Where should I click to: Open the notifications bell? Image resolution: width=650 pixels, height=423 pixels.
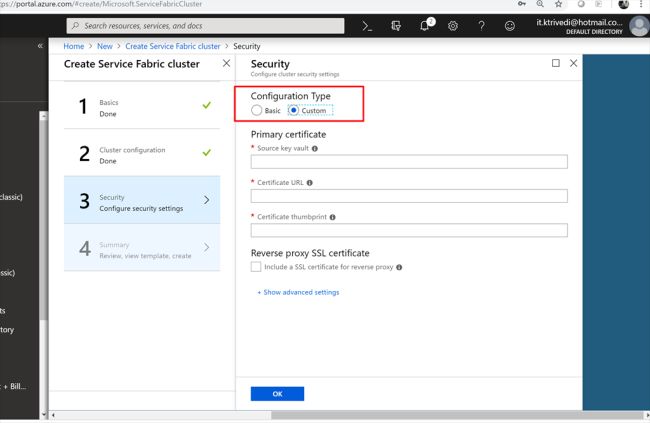pos(424,26)
